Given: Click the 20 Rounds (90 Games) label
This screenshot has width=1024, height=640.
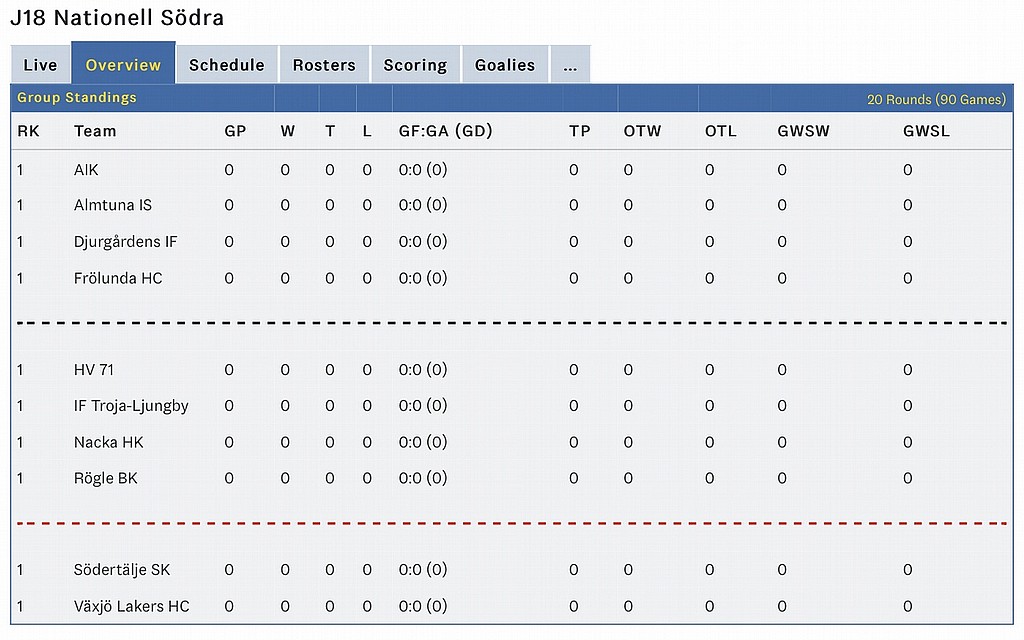Looking at the screenshot, I should [x=936, y=99].
